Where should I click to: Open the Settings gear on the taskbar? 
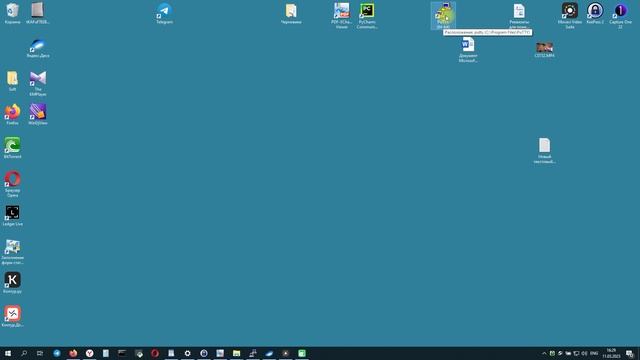click(187, 353)
